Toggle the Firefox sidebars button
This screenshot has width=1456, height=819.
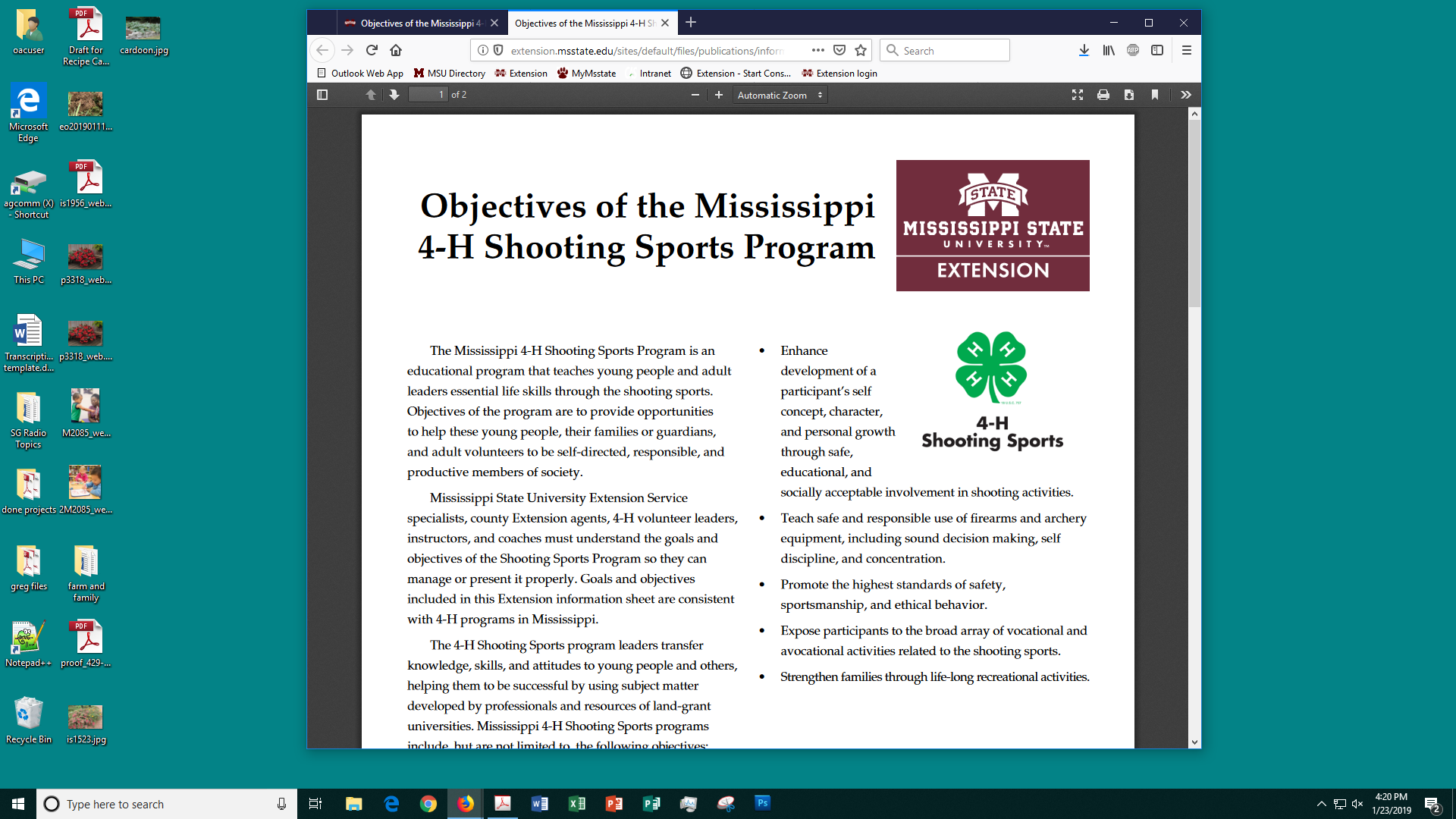[x=1157, y=50]
